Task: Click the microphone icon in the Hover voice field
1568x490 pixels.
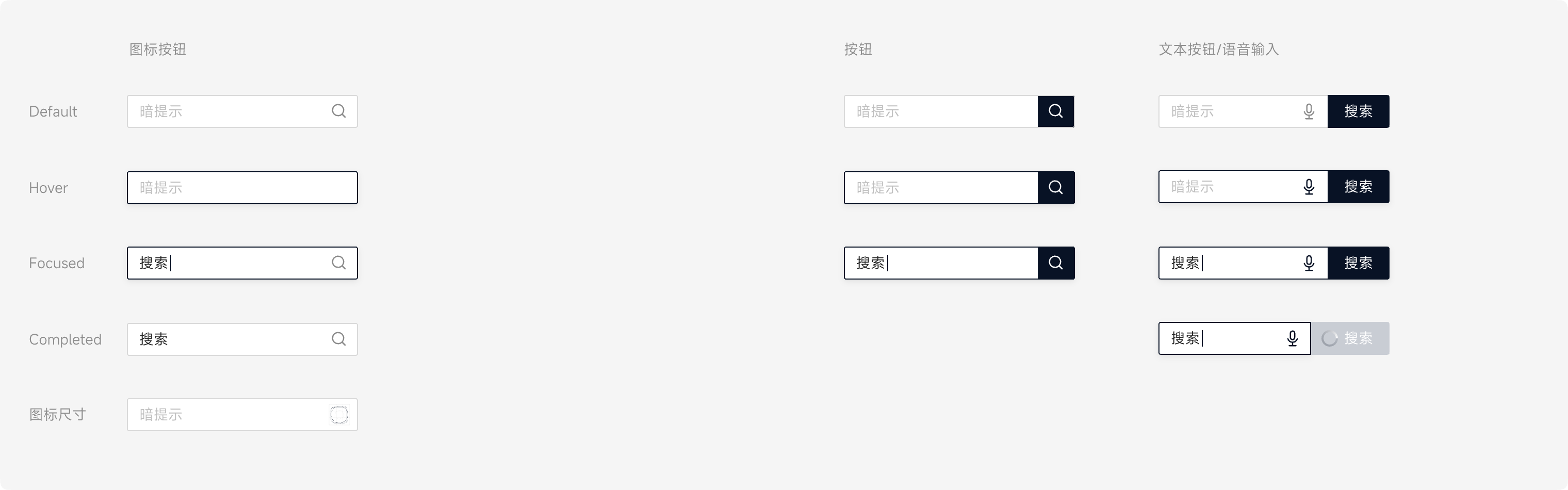Action: 1309,187
